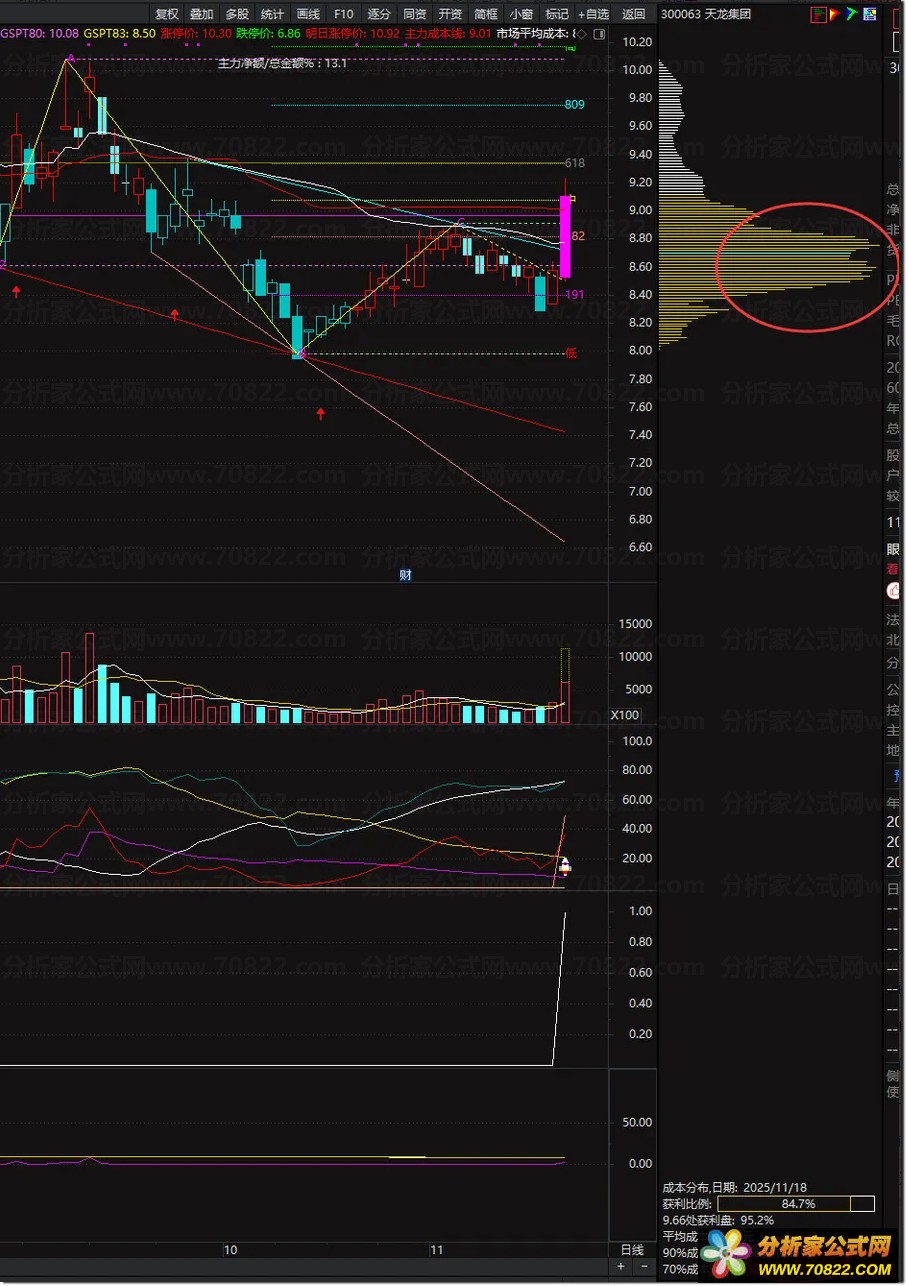This screenshot has width=908, height=1286.
Task: Open the 统计 statistics tool
Action: click(x=272, y=14)
